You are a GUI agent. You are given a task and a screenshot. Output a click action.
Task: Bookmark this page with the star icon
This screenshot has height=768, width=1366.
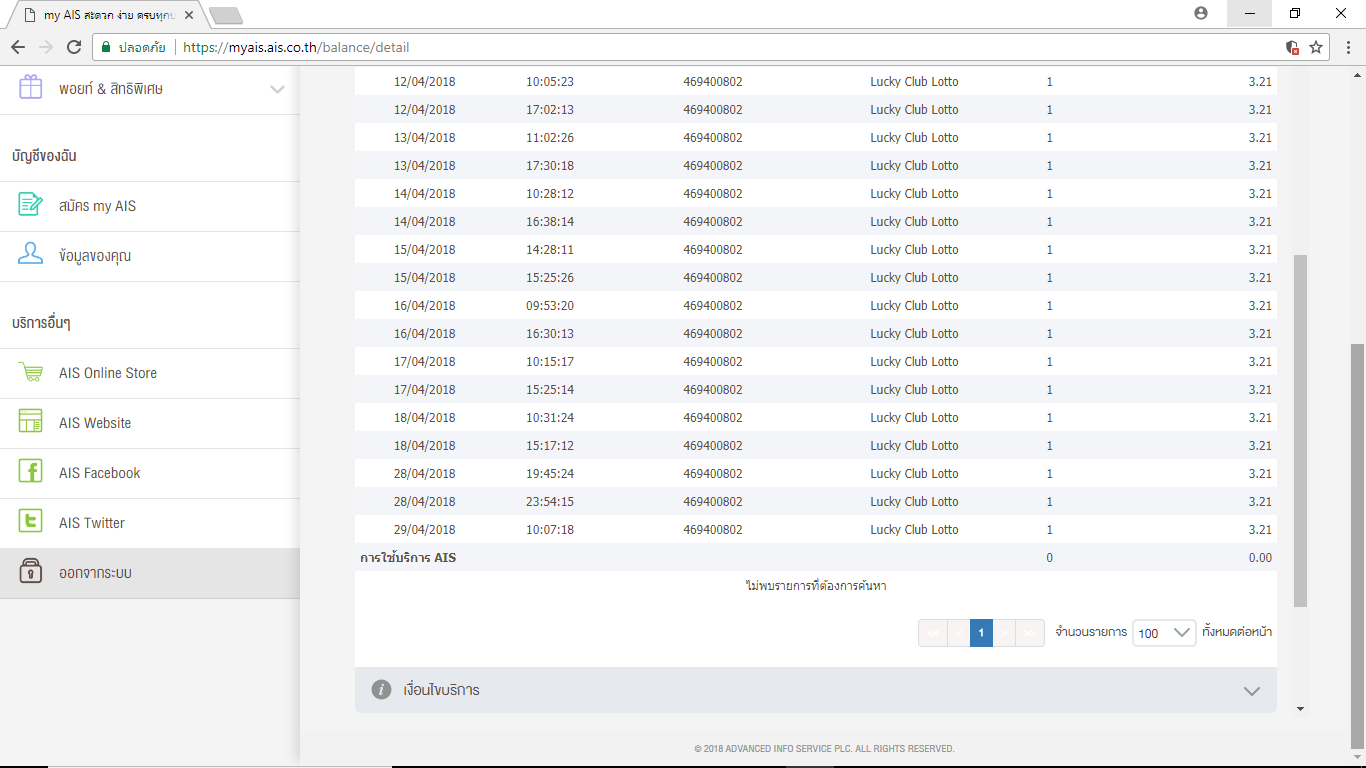(1316, 47)
